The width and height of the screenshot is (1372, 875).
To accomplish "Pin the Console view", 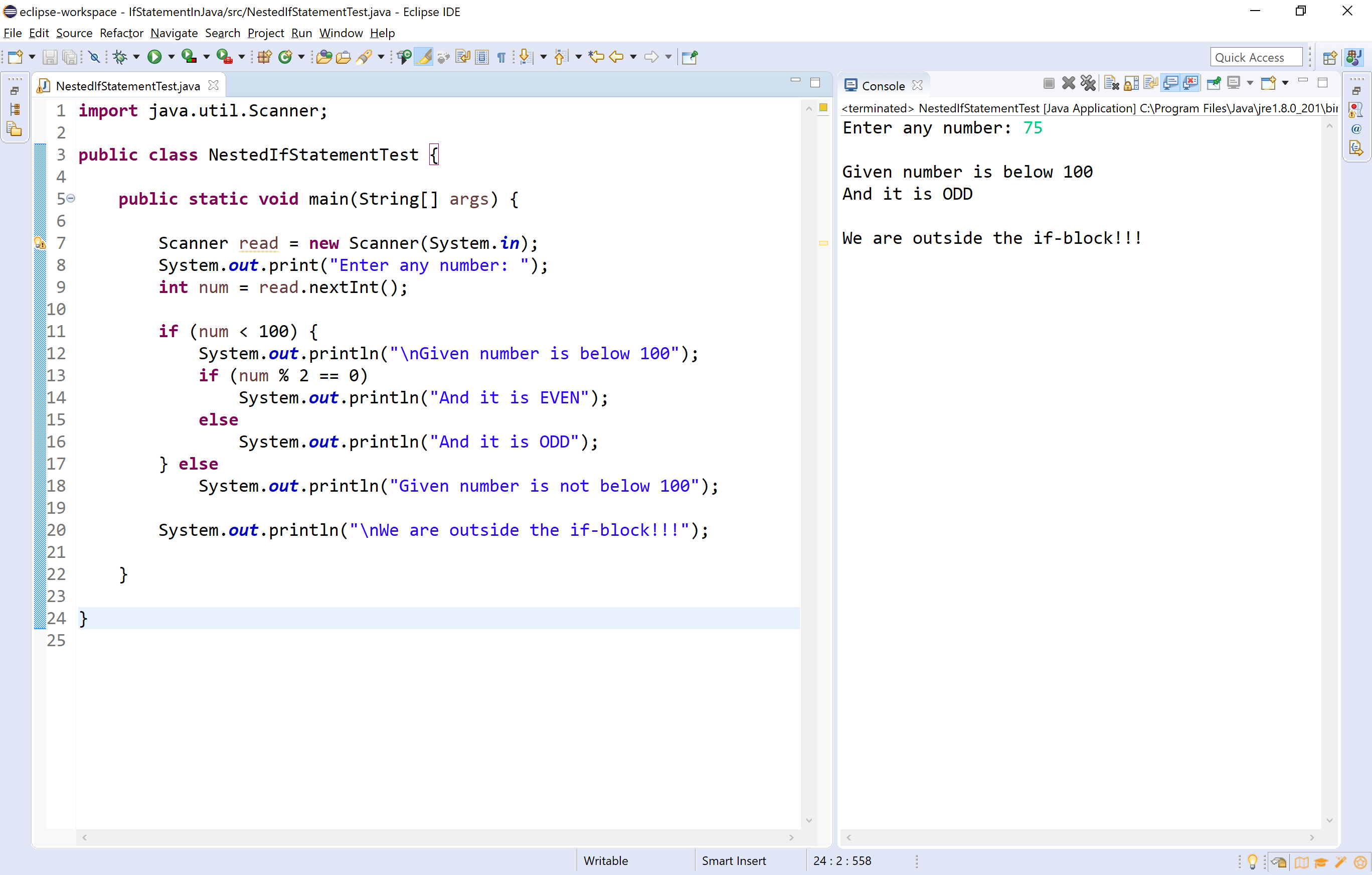I will point(1214,83).
